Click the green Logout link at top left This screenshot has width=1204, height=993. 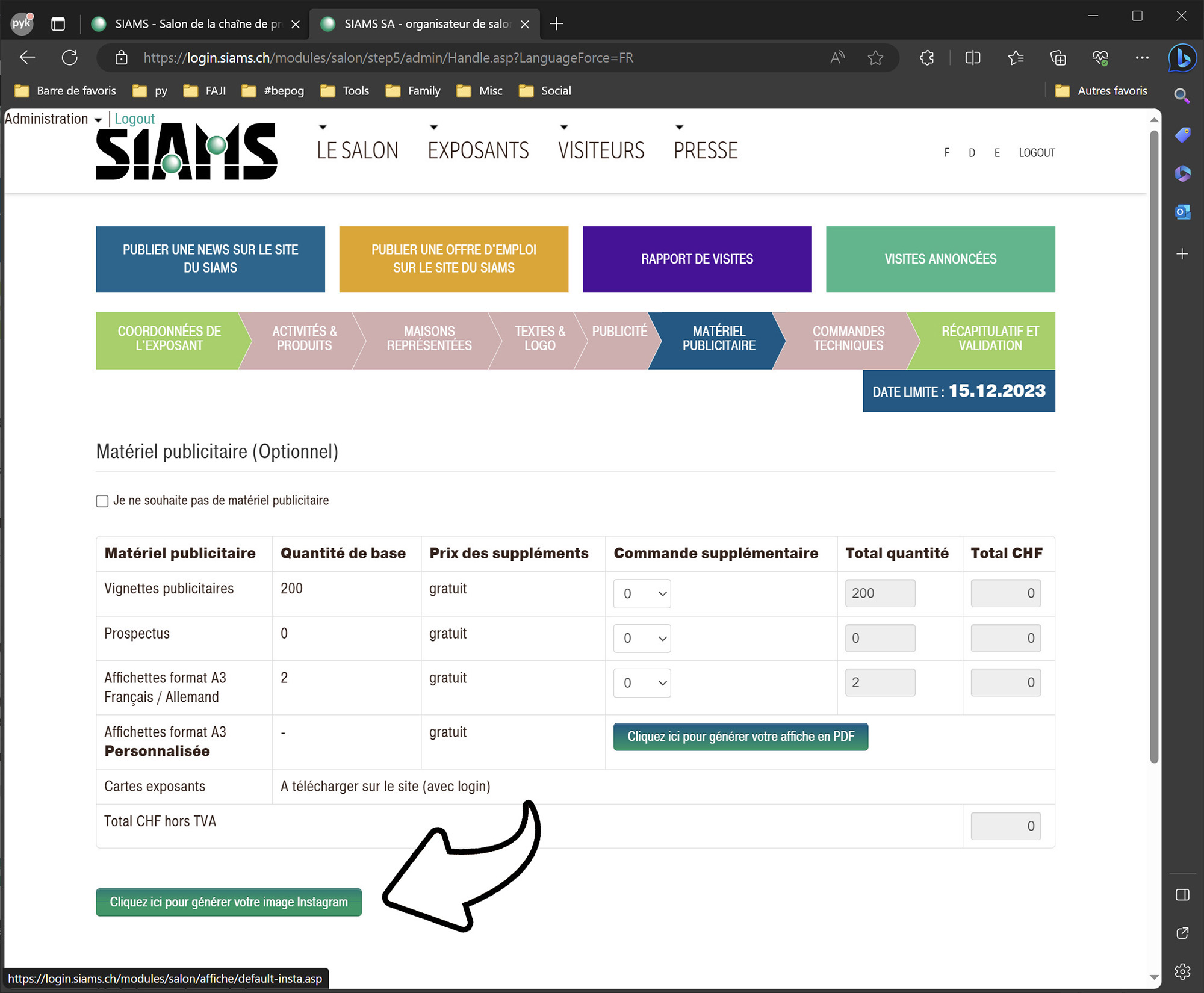[135, 119]
